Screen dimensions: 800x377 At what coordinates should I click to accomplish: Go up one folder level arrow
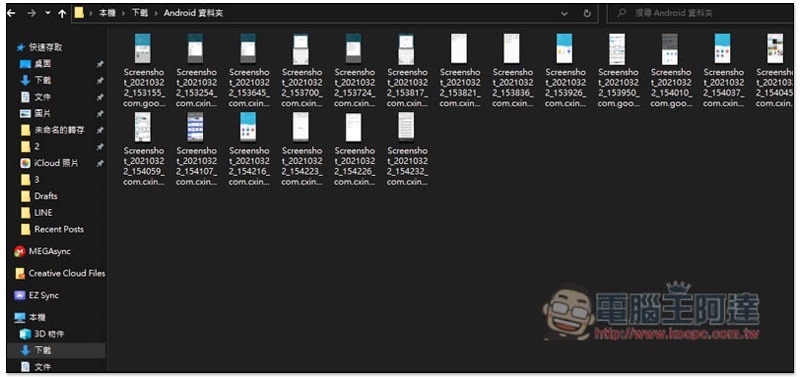[62, 14]
